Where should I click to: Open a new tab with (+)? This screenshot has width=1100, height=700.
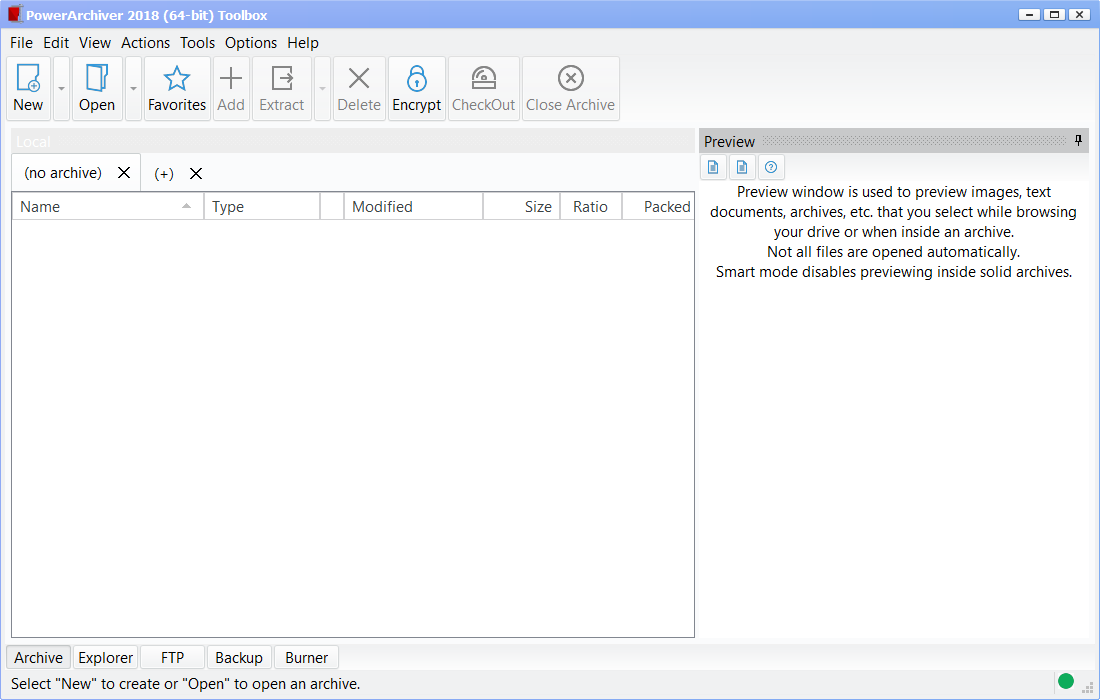pyautogui.click(x=163, y=173)
